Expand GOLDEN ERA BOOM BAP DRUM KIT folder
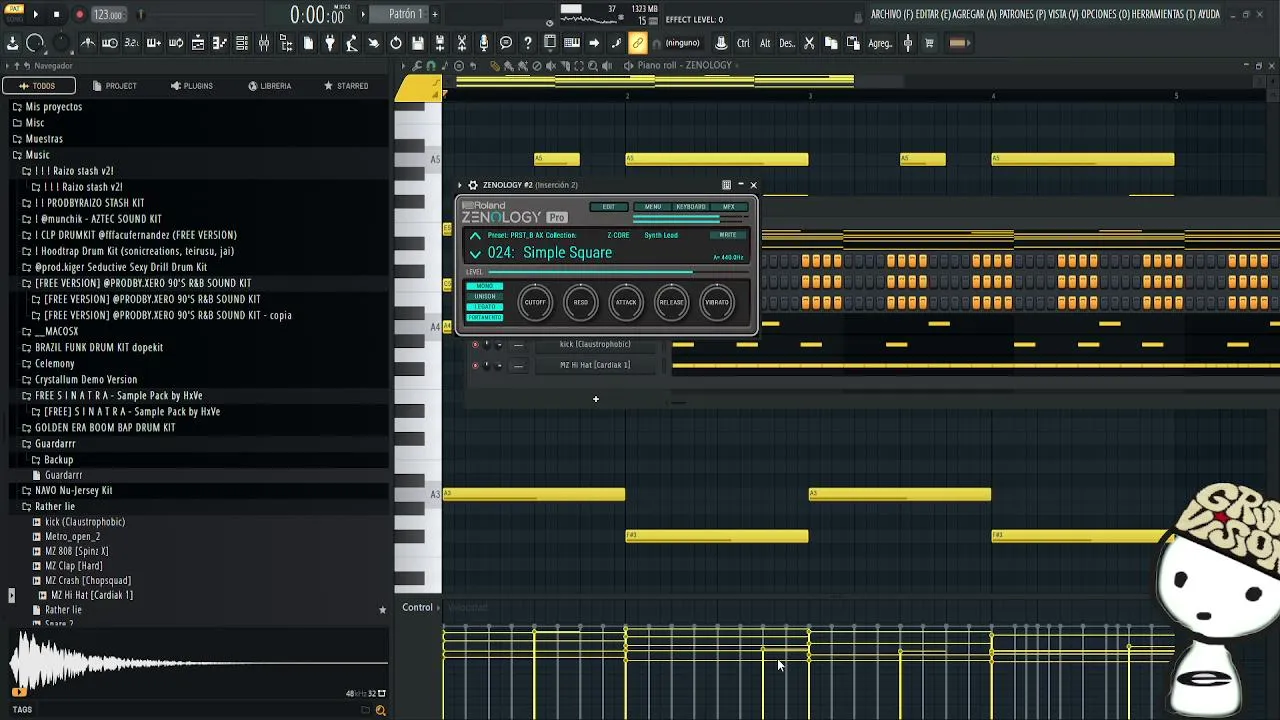Screen dimensions: 1280x720 [x=99, y=427]
